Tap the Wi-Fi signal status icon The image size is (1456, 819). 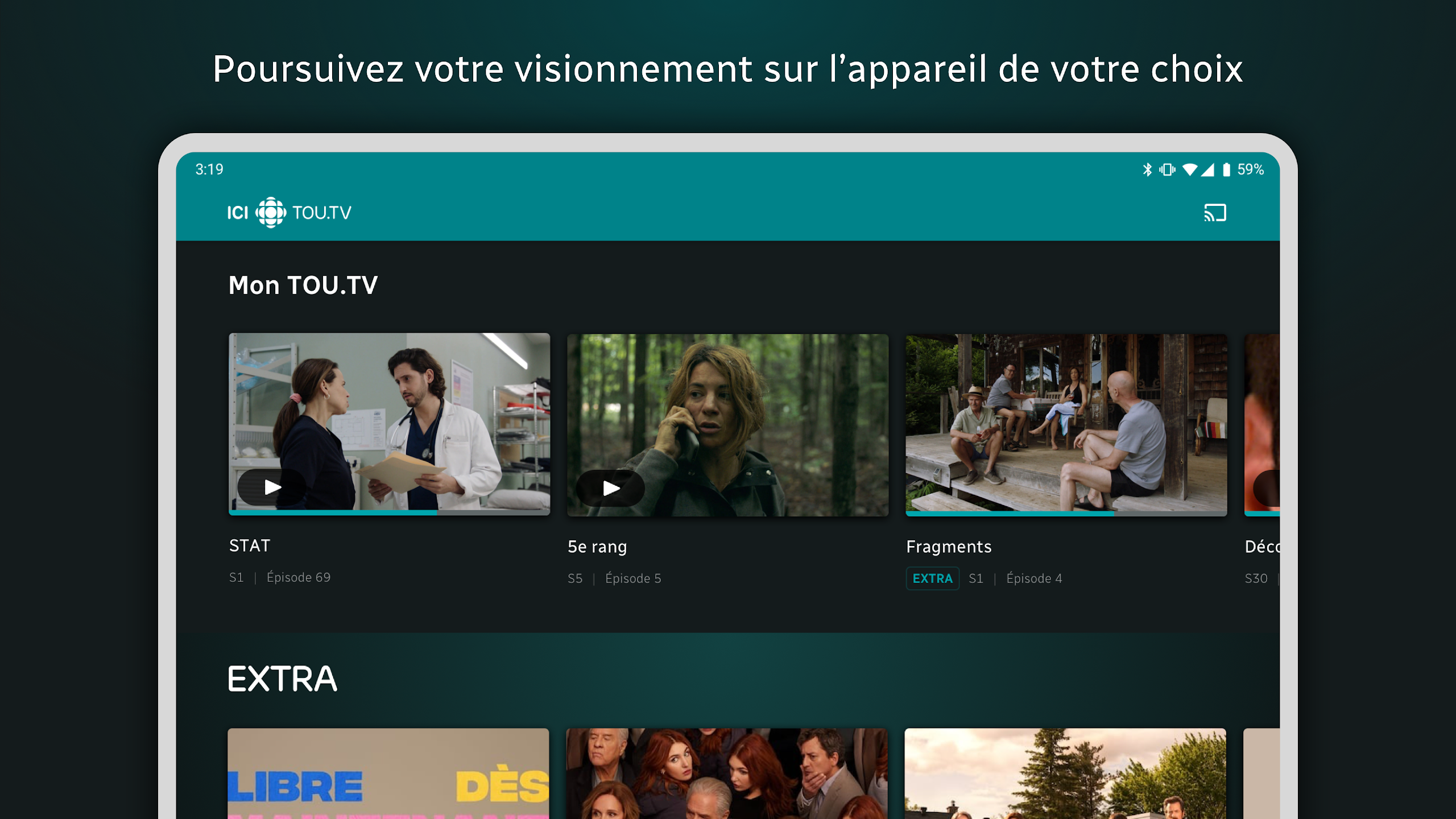click(x=1190, y=169)
